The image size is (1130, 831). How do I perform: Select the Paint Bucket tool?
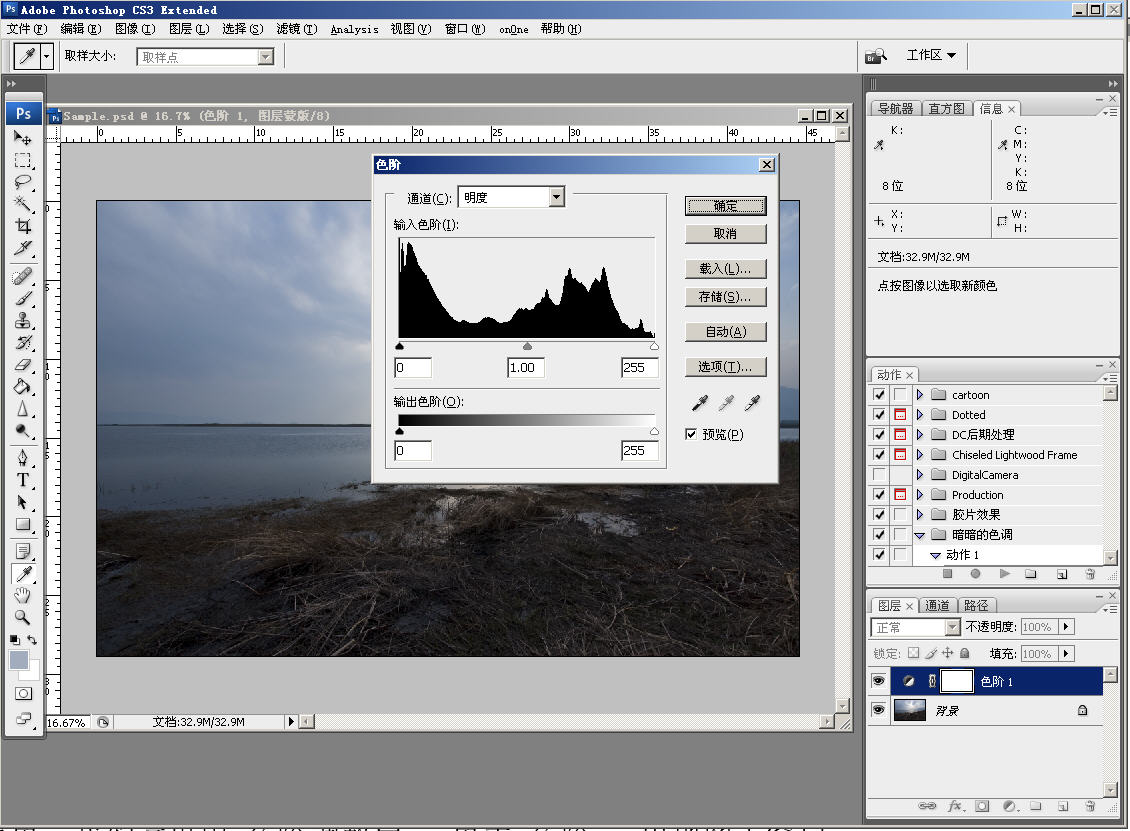tap(22, 386)
